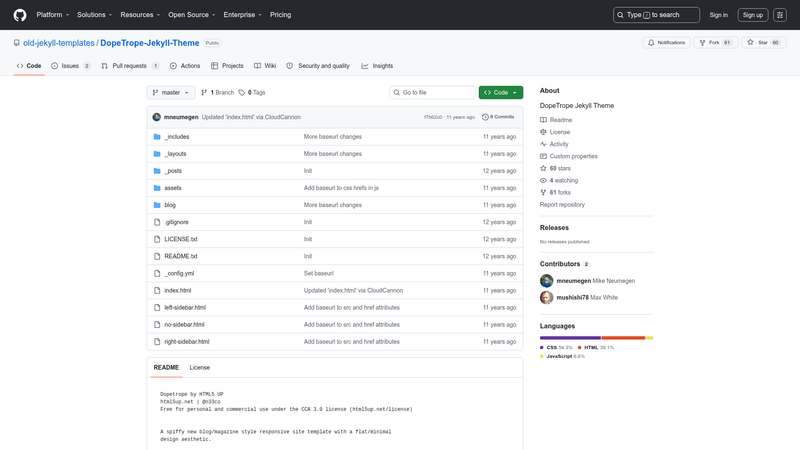Open the Activity link
Viewport: 800px width, 450px height.
click(x=554, y=144)
